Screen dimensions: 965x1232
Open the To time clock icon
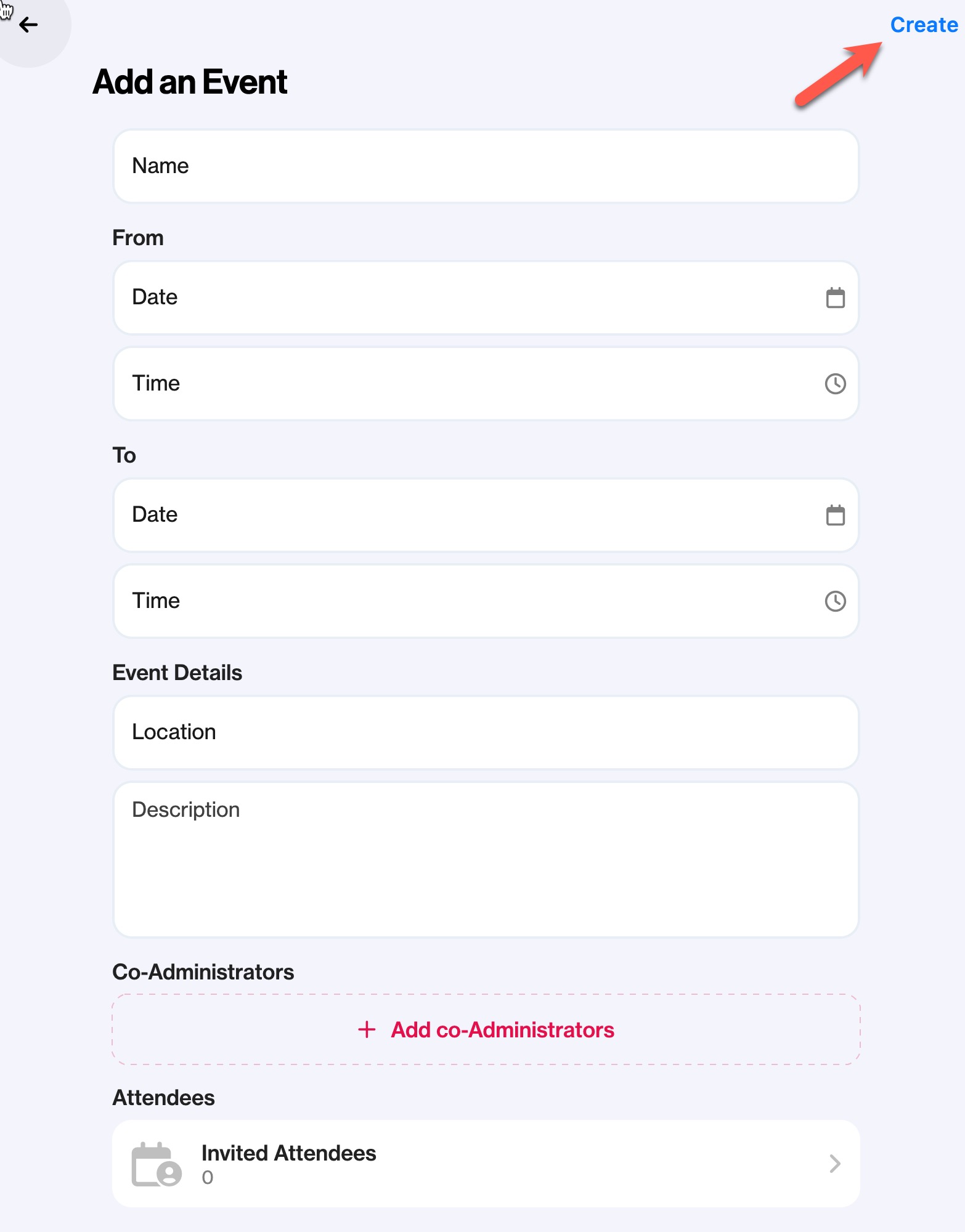coord(835,601)
